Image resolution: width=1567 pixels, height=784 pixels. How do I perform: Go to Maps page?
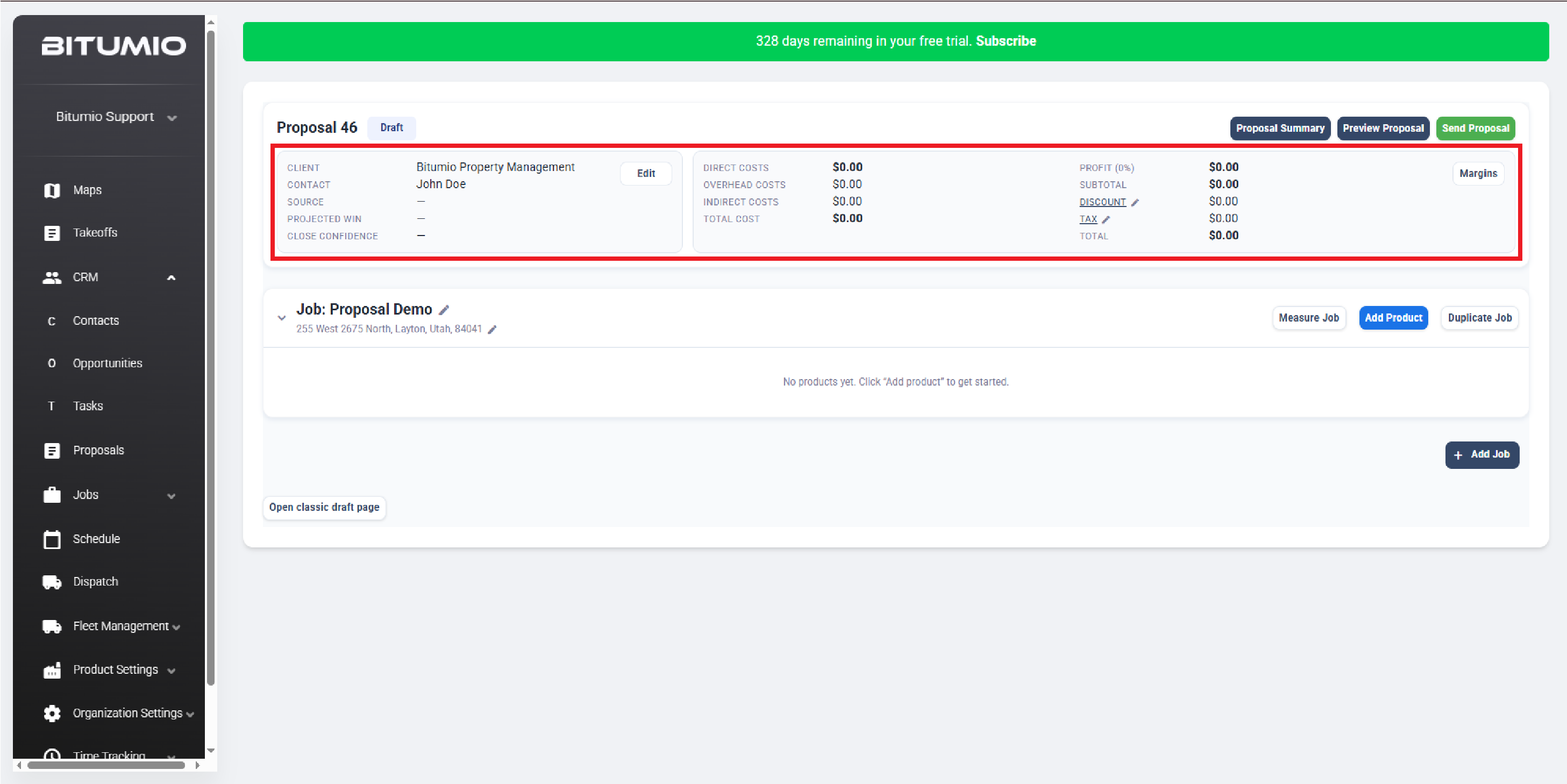pyautogui.click(x=87, y=190)
